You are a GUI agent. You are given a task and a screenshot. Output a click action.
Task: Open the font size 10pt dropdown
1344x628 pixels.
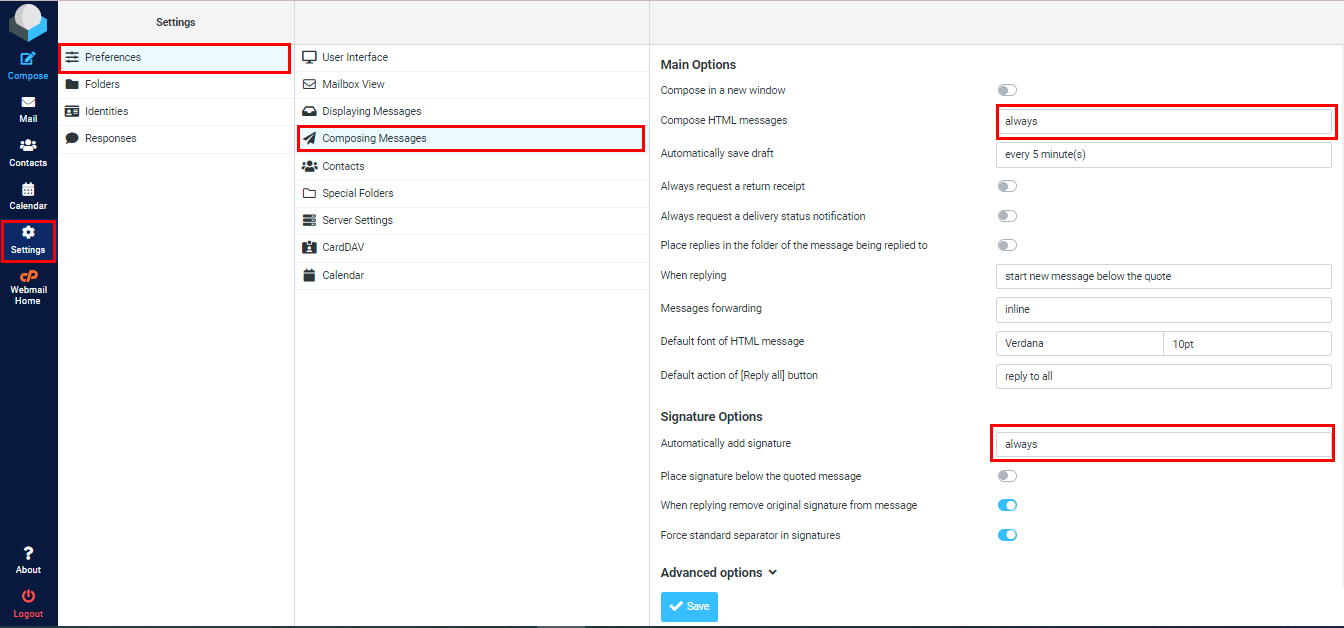[1247, 343]
